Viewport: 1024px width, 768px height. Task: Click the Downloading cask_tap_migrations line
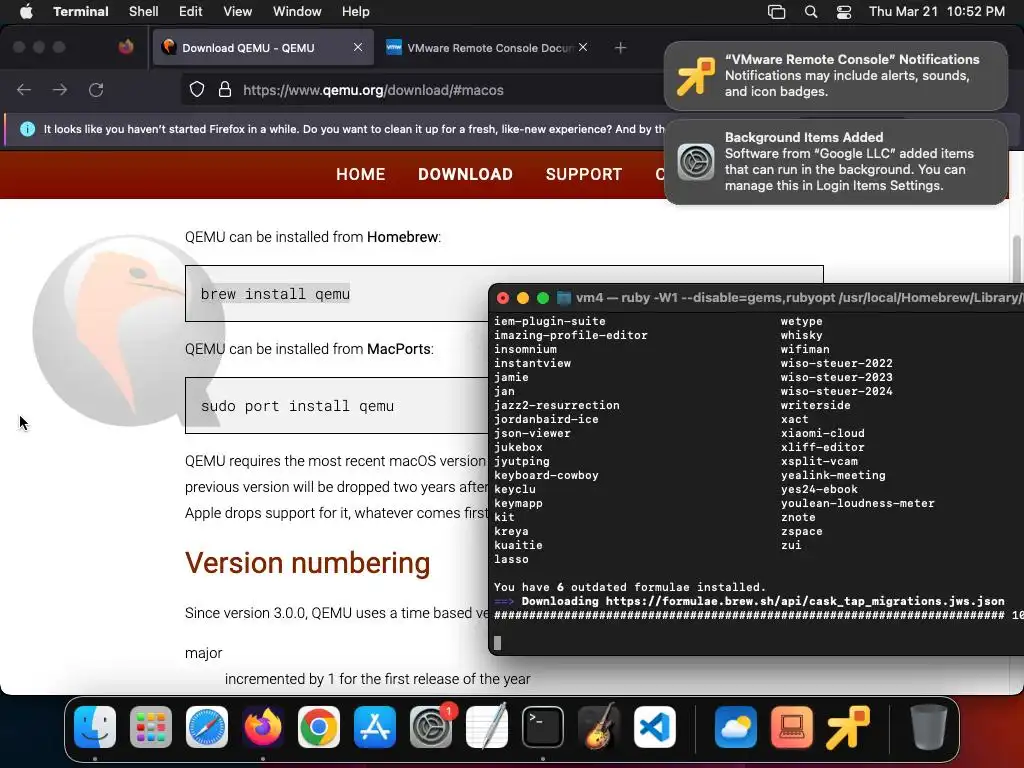point(749,601)
